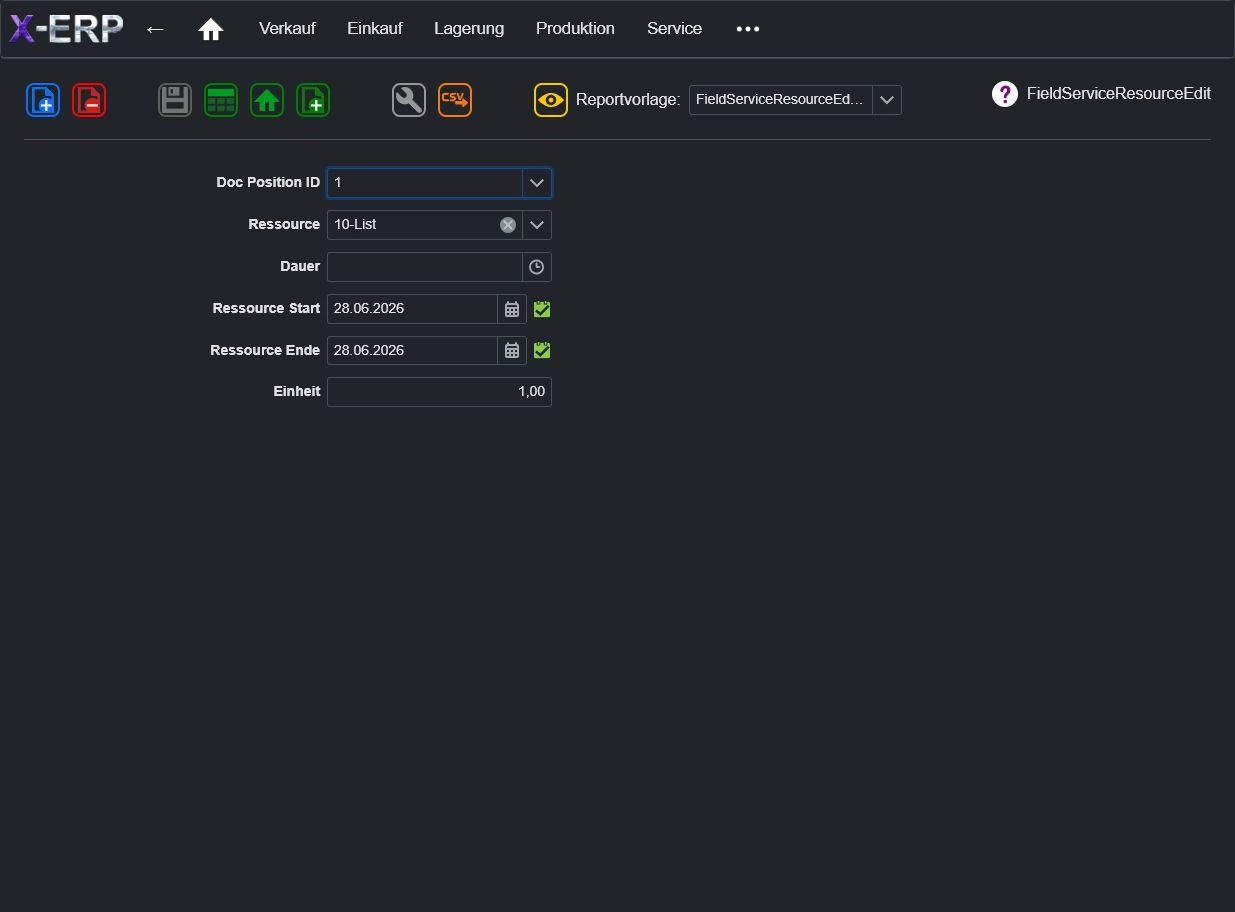This screenshot has width=1235, height=912.
Task: Click the green add-document icon
Action: pyautogui.click(x=313, y=100)
